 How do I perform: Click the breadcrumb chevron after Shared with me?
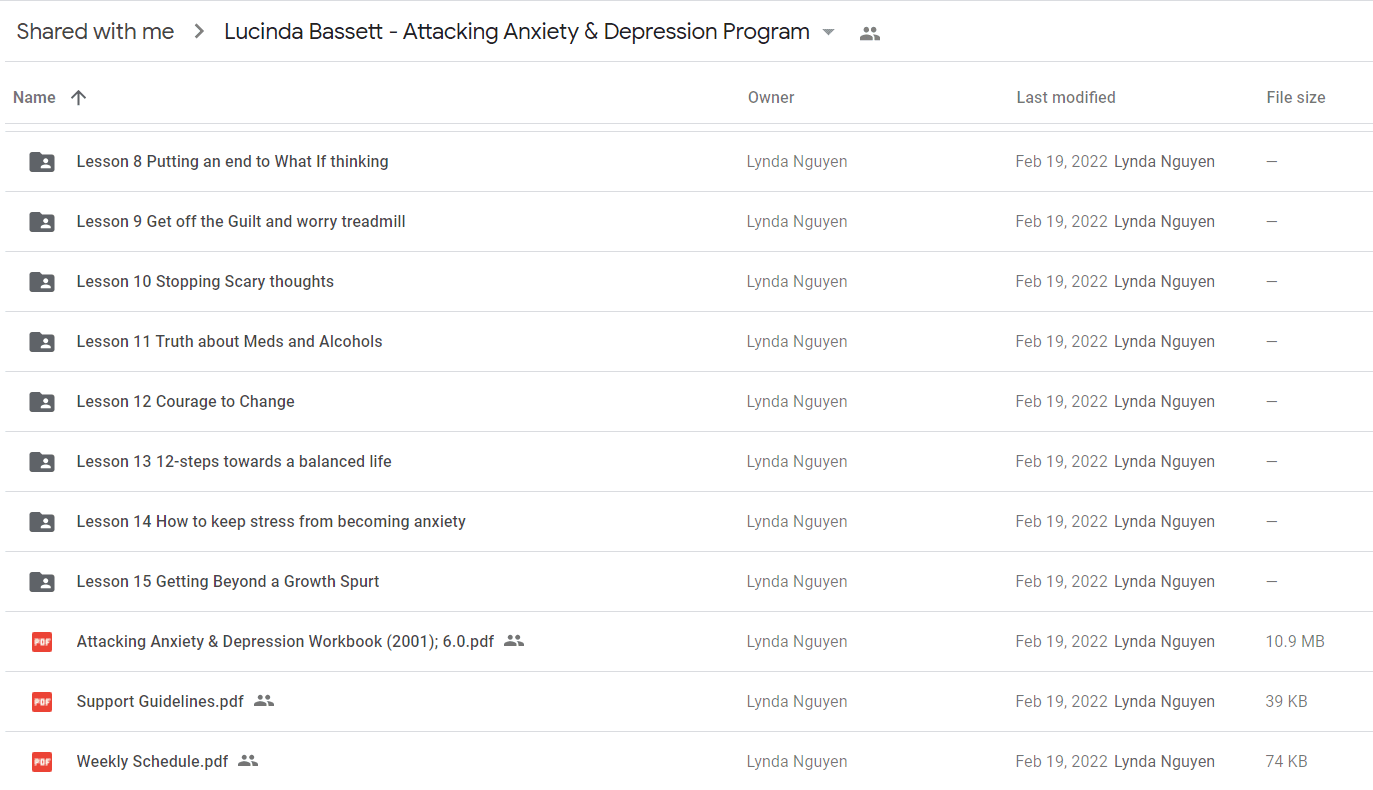199,32
